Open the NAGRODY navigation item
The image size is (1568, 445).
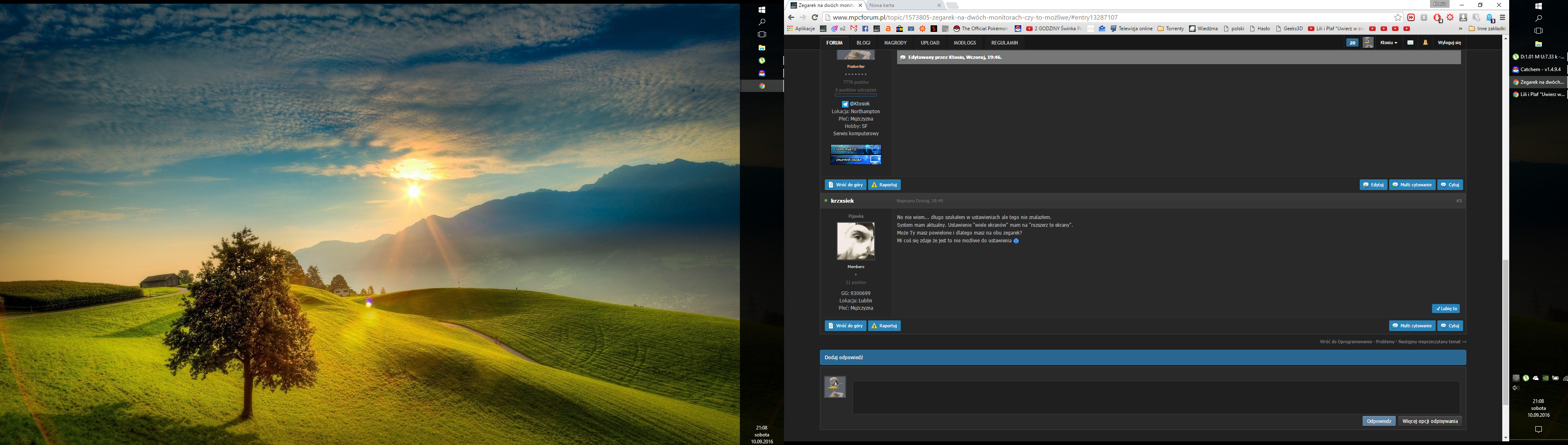(x=895, y=42)
